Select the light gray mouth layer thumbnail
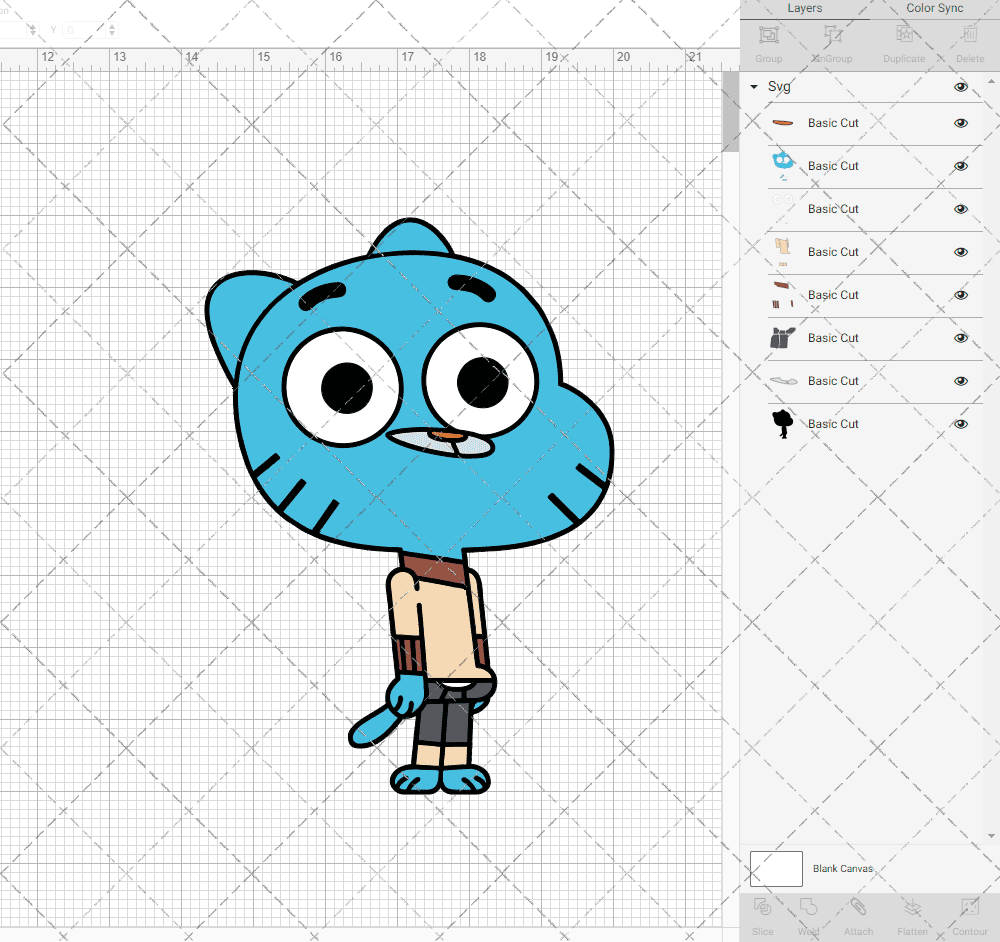This screenshot has width=1000, height=942. [783, 381]
